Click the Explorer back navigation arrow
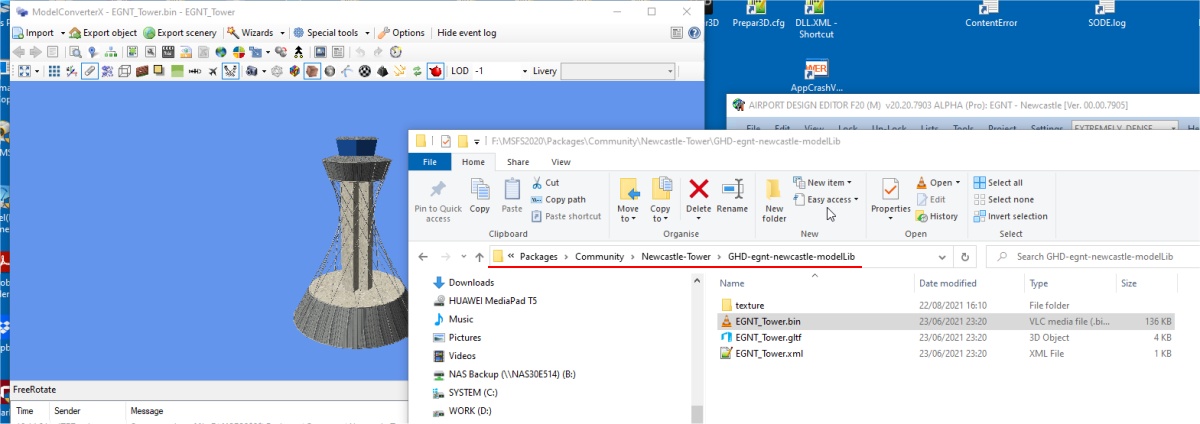1200x424 pixels. click(x=423, y=257)
